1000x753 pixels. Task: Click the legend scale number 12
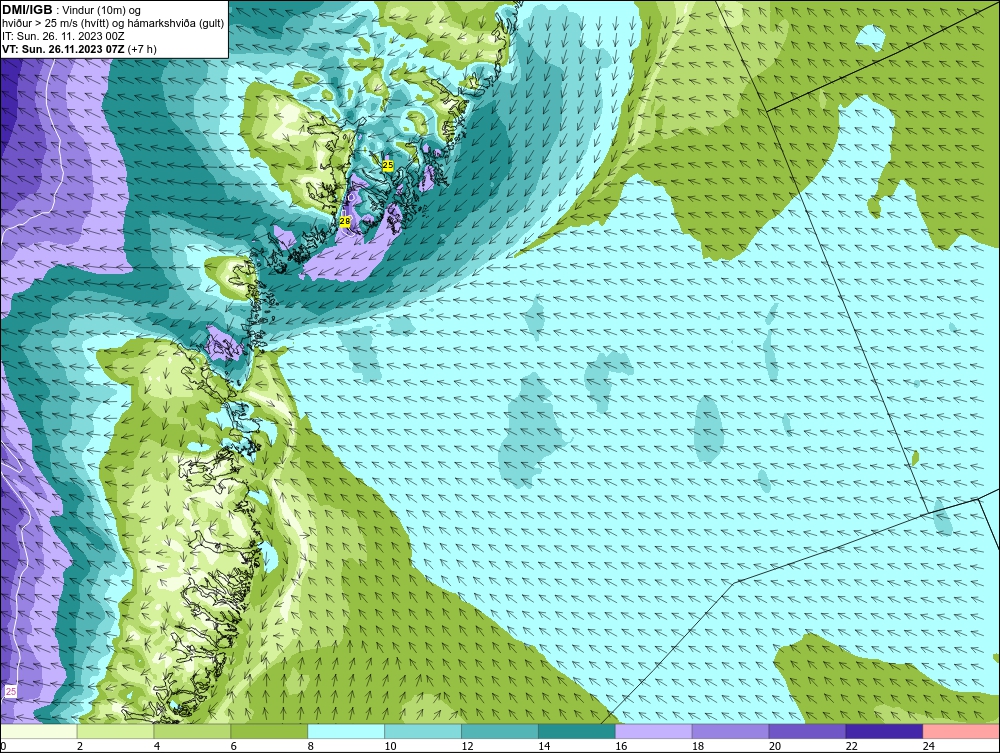point(467,746)
